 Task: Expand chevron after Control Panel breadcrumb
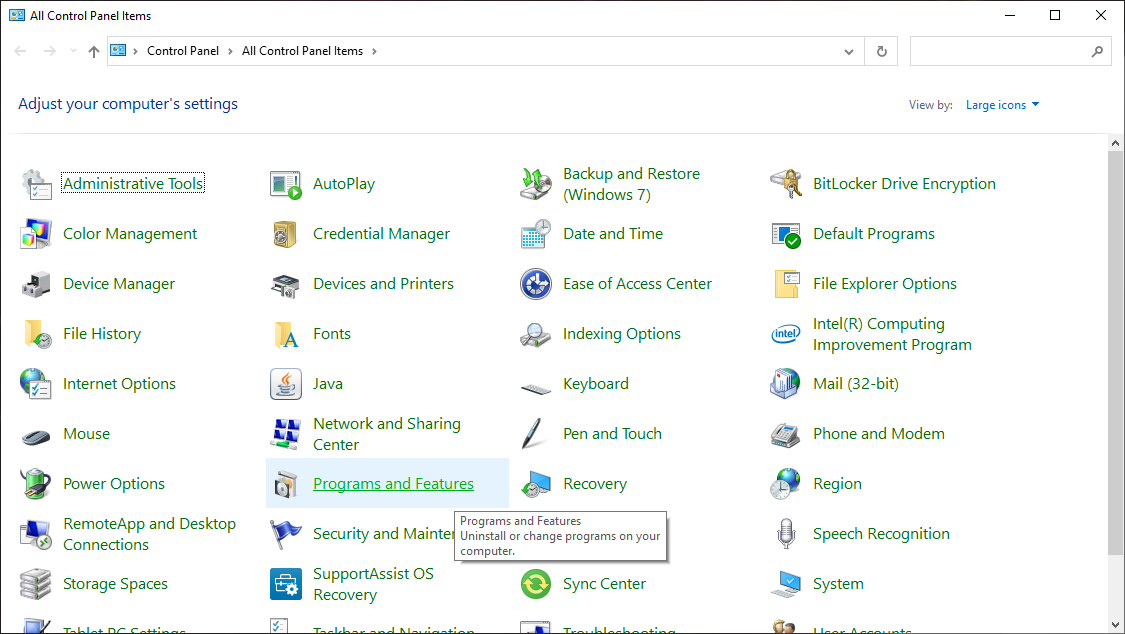230,52
